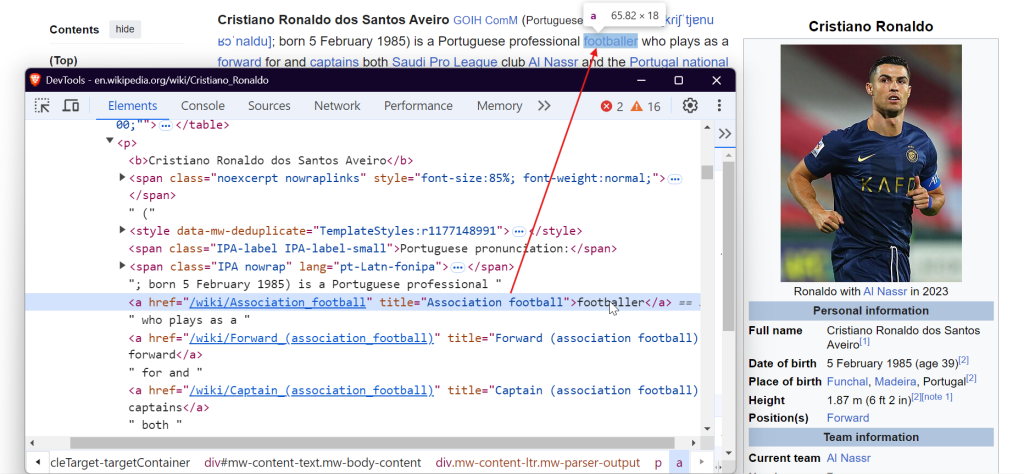Viewport: 1024px width, 474px height.
Task: Collapse the open p element node
Action: coord(110,140)
